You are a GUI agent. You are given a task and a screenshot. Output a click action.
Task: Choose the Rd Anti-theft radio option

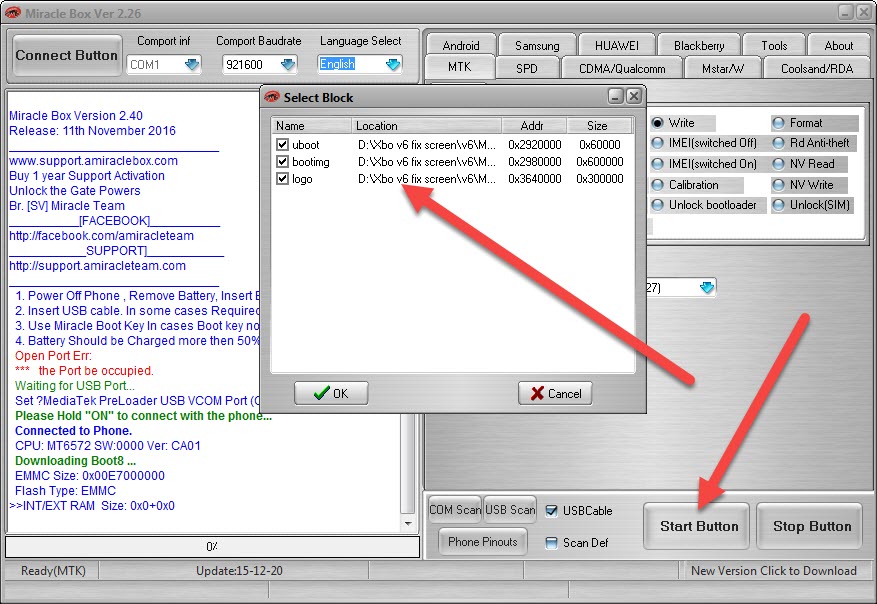pyautogui.click(x=778, y=143)
